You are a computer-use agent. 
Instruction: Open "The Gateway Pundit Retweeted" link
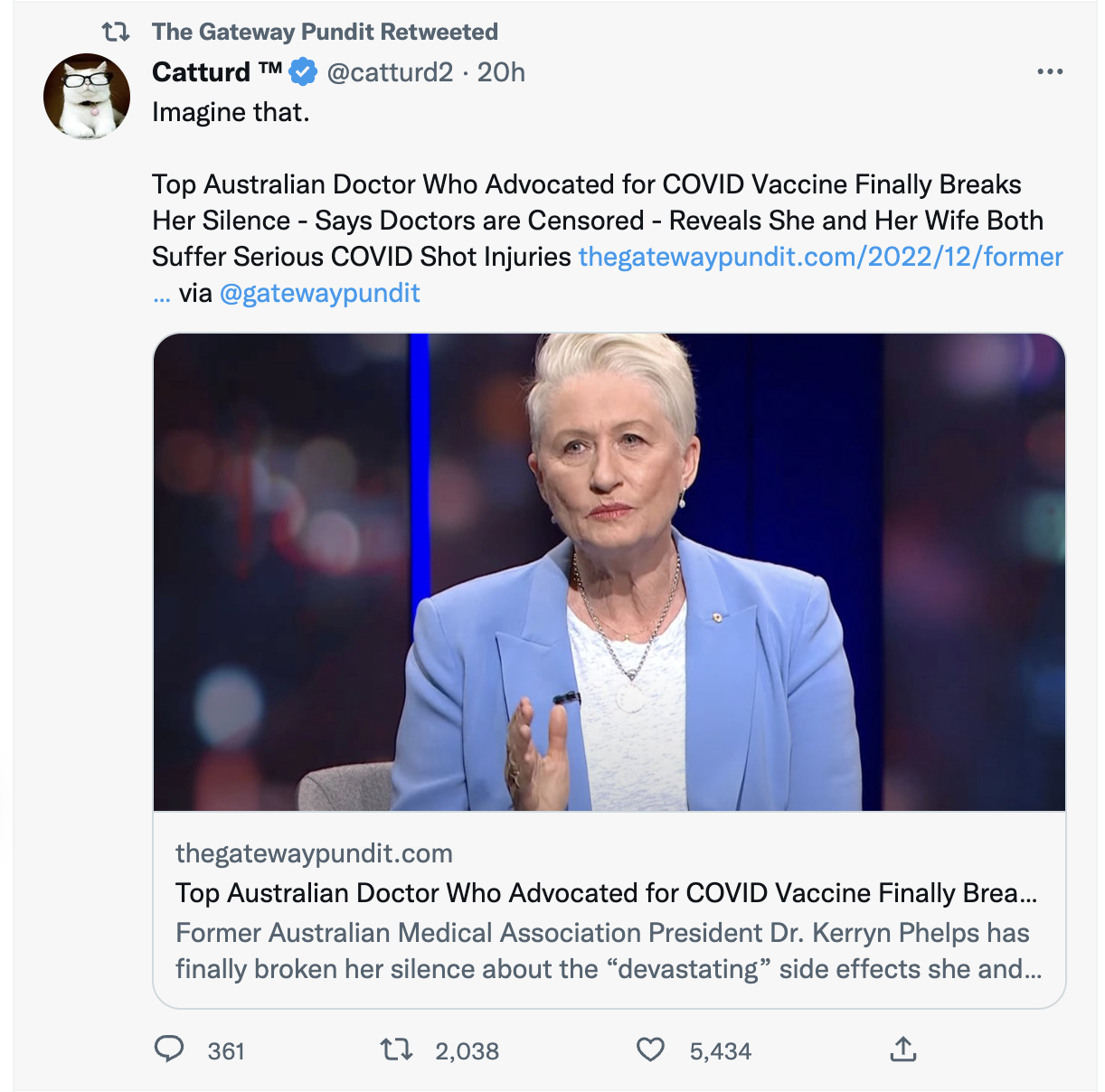tap(325, 33)
